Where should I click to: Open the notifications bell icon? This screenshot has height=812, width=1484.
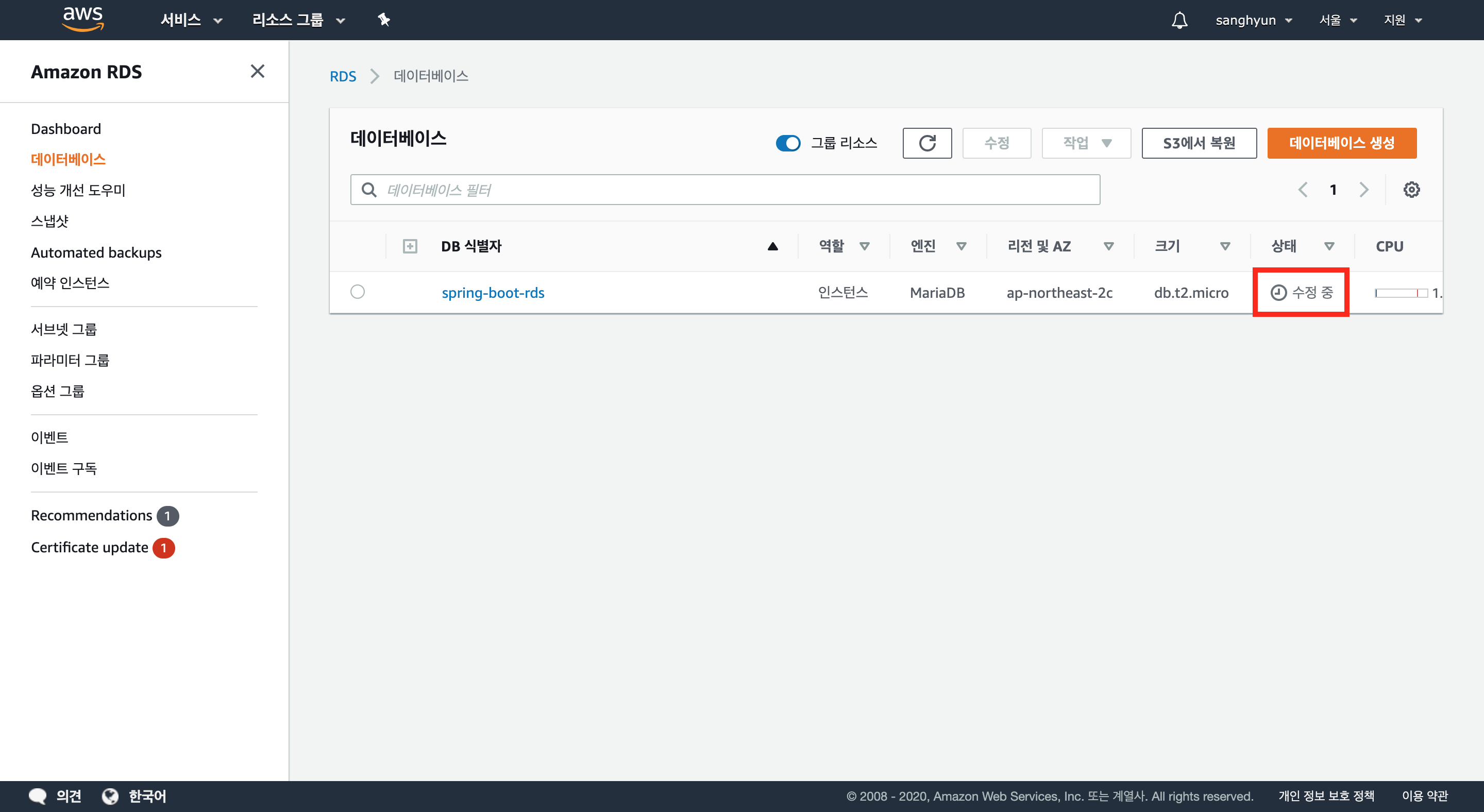point(1179,20)
